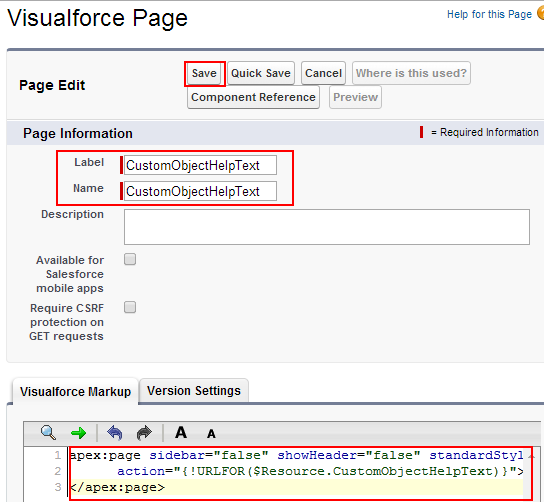This screenshot has width=544, height=502.
Task: Click the green go-to-line arrow icon
Action: pos(78,433)
